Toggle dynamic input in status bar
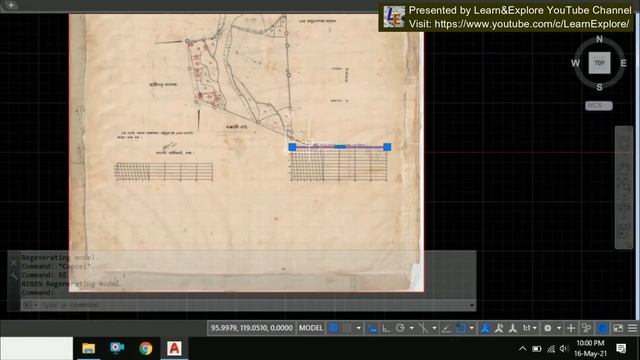The height and width of the screenshot is (360, 640). pyautogui.click(x=372, y=328)
